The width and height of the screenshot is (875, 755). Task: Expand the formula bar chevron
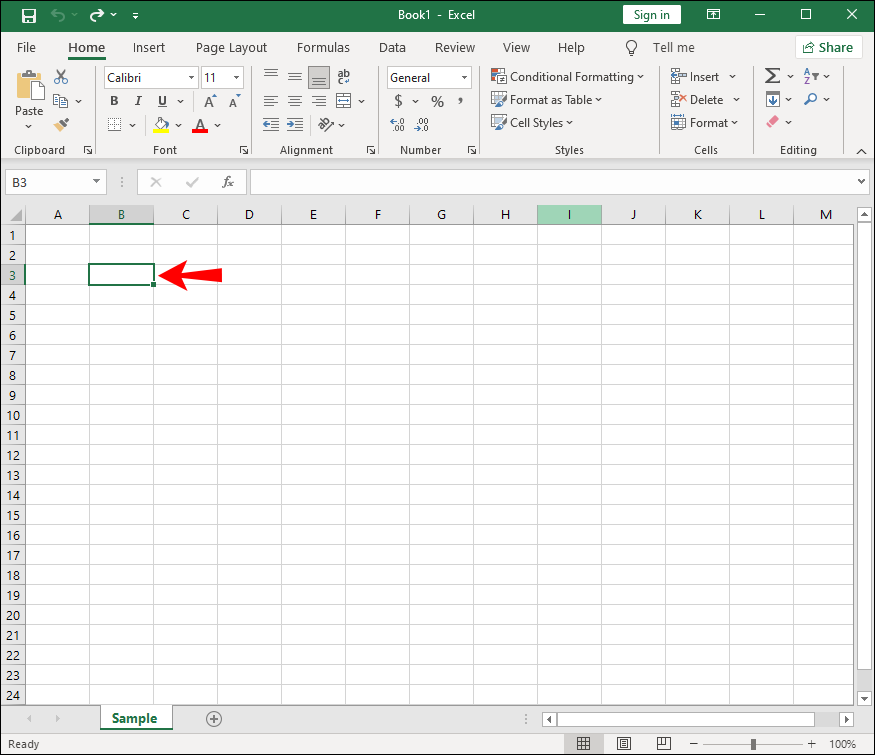(x=861, y=181)
